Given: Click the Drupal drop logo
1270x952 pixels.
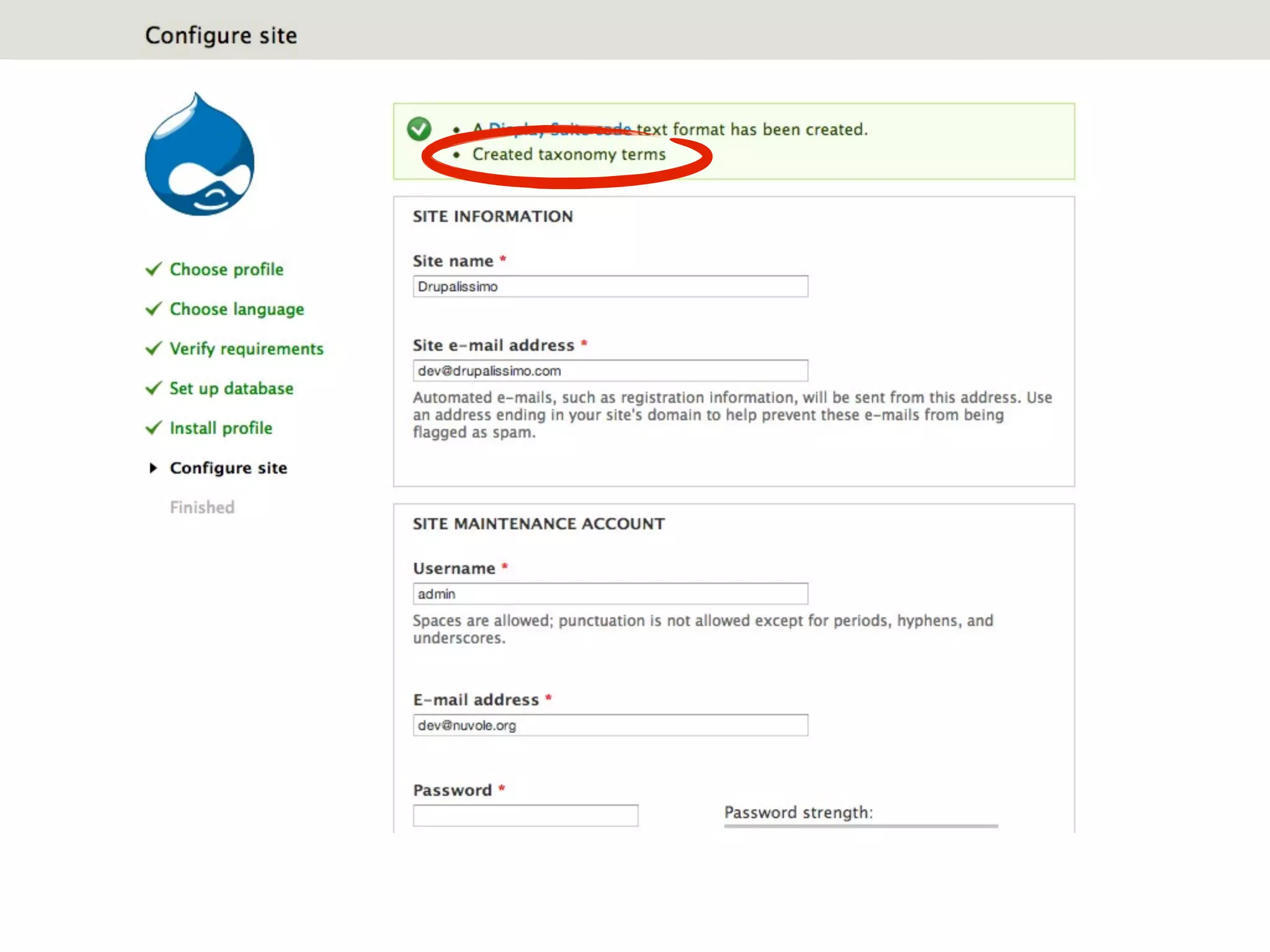Looking at the screenshot, I should 199,155.
